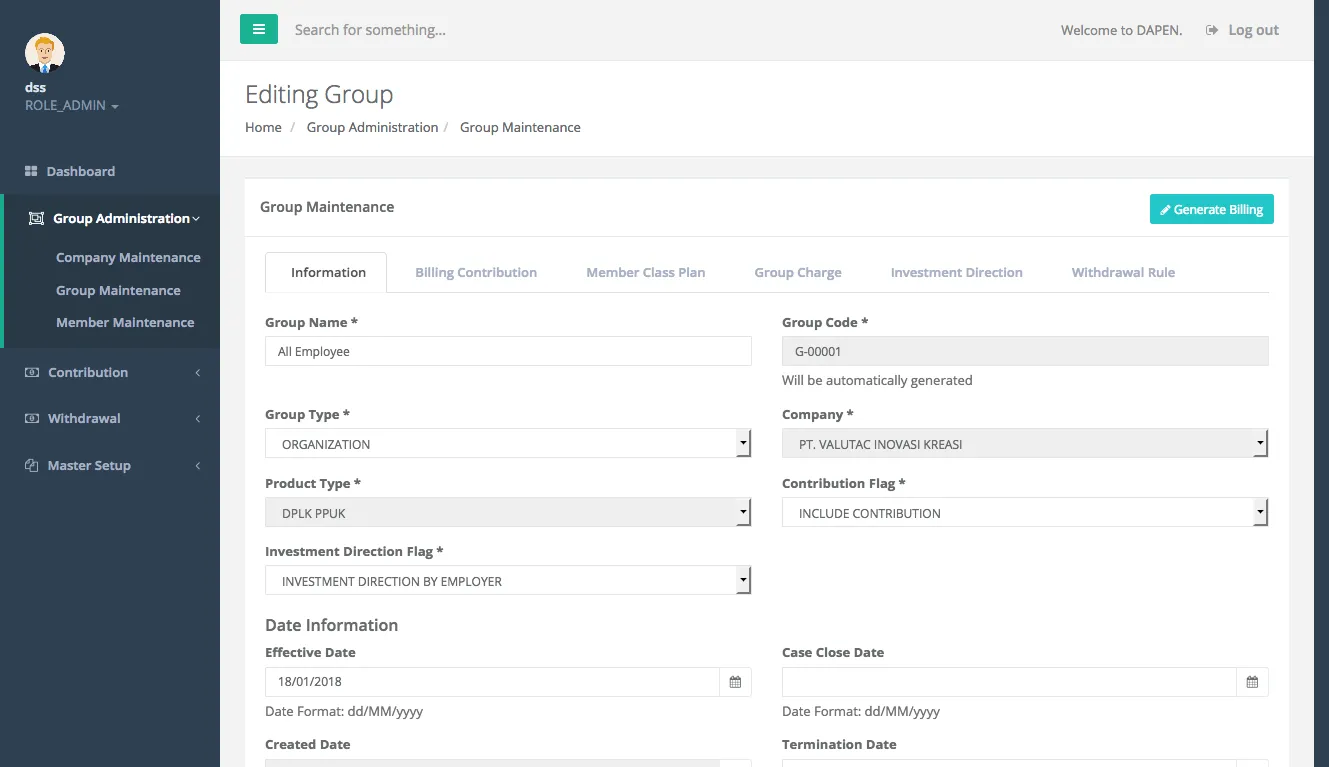The width and height of the screenshot is (1329, 767).
Task: Open Member Maintenance in sidebar
Action: [125, 322]
